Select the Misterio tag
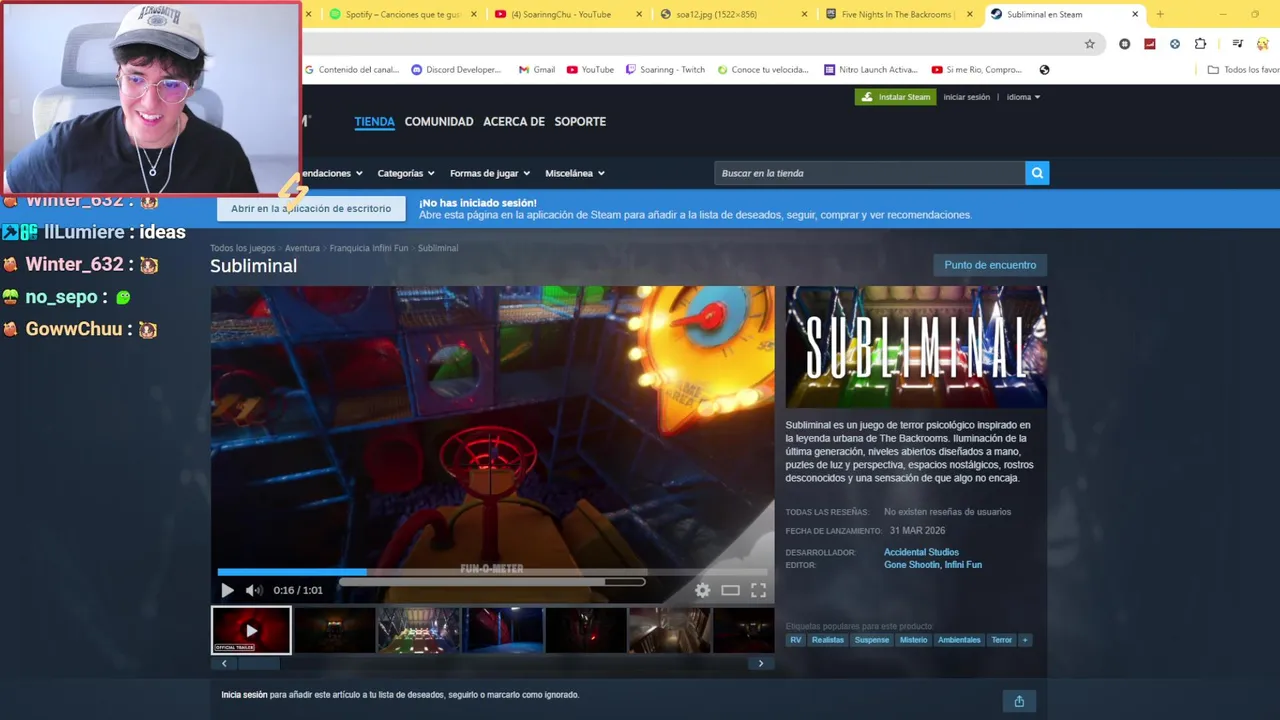1280x720 pixels. click(913, 640)
